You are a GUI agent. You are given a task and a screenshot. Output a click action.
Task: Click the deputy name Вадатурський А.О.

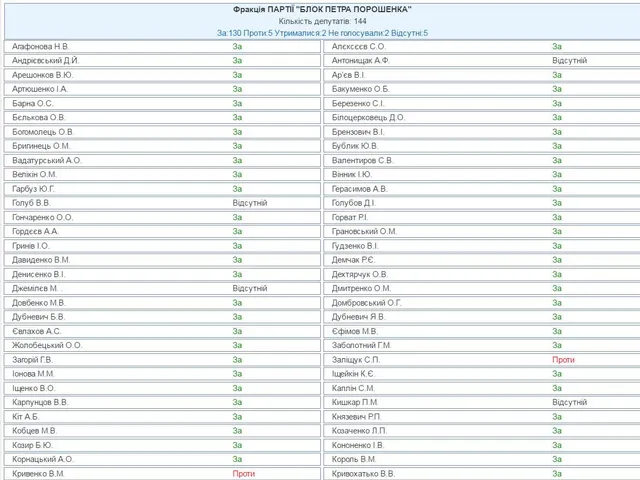(47, 160)
